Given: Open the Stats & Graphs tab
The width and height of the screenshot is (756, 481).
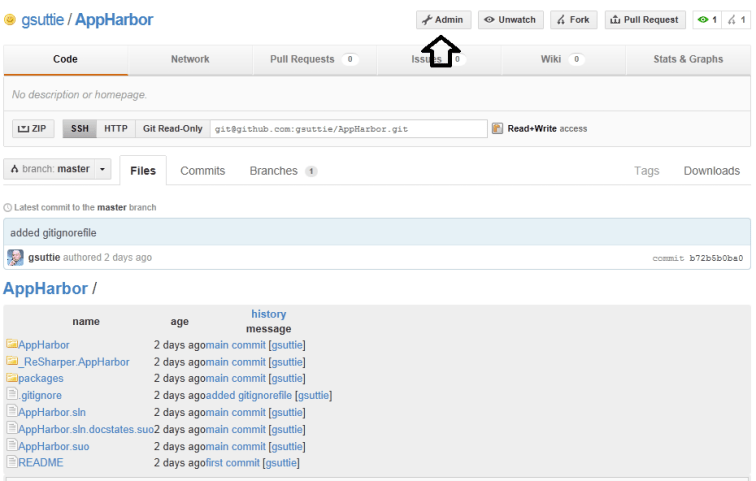Looking at the screenshot, I should pos(688,59).
